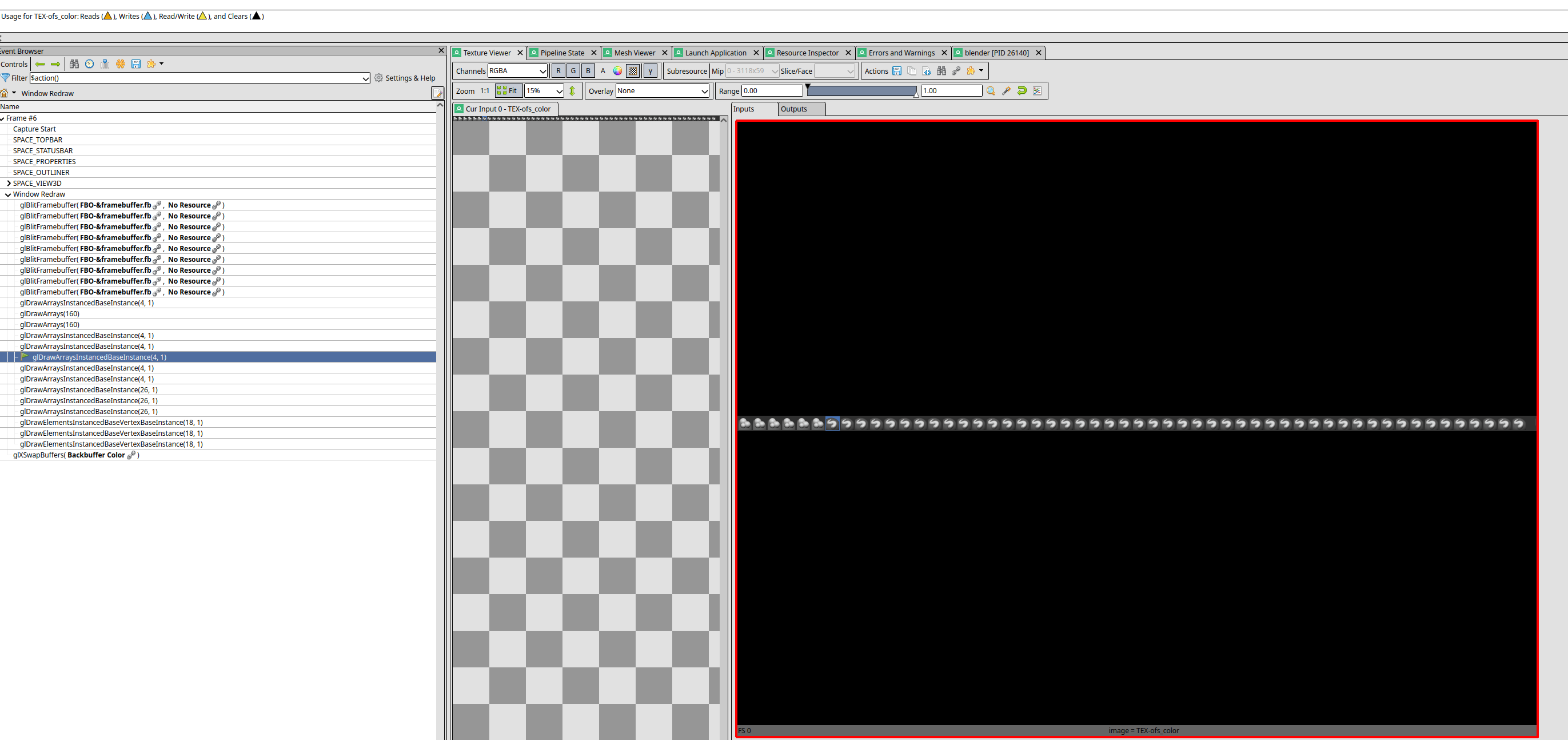Screen dimensions: 1568x740
Task: Click the magnifier auto-fit range icon
Action: pos(991,91)
